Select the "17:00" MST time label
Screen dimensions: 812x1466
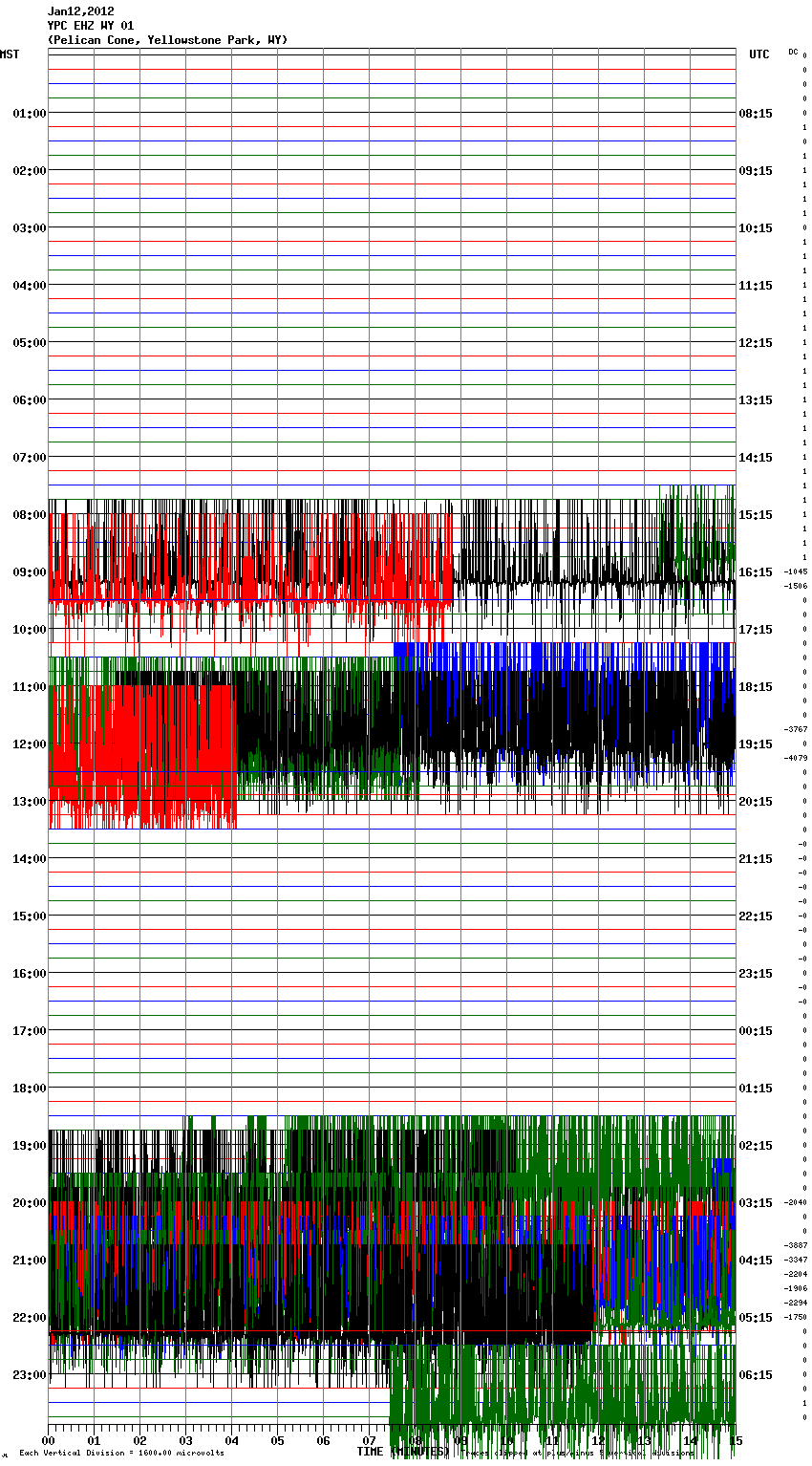pyautogui.click(x=30, y=1031)
